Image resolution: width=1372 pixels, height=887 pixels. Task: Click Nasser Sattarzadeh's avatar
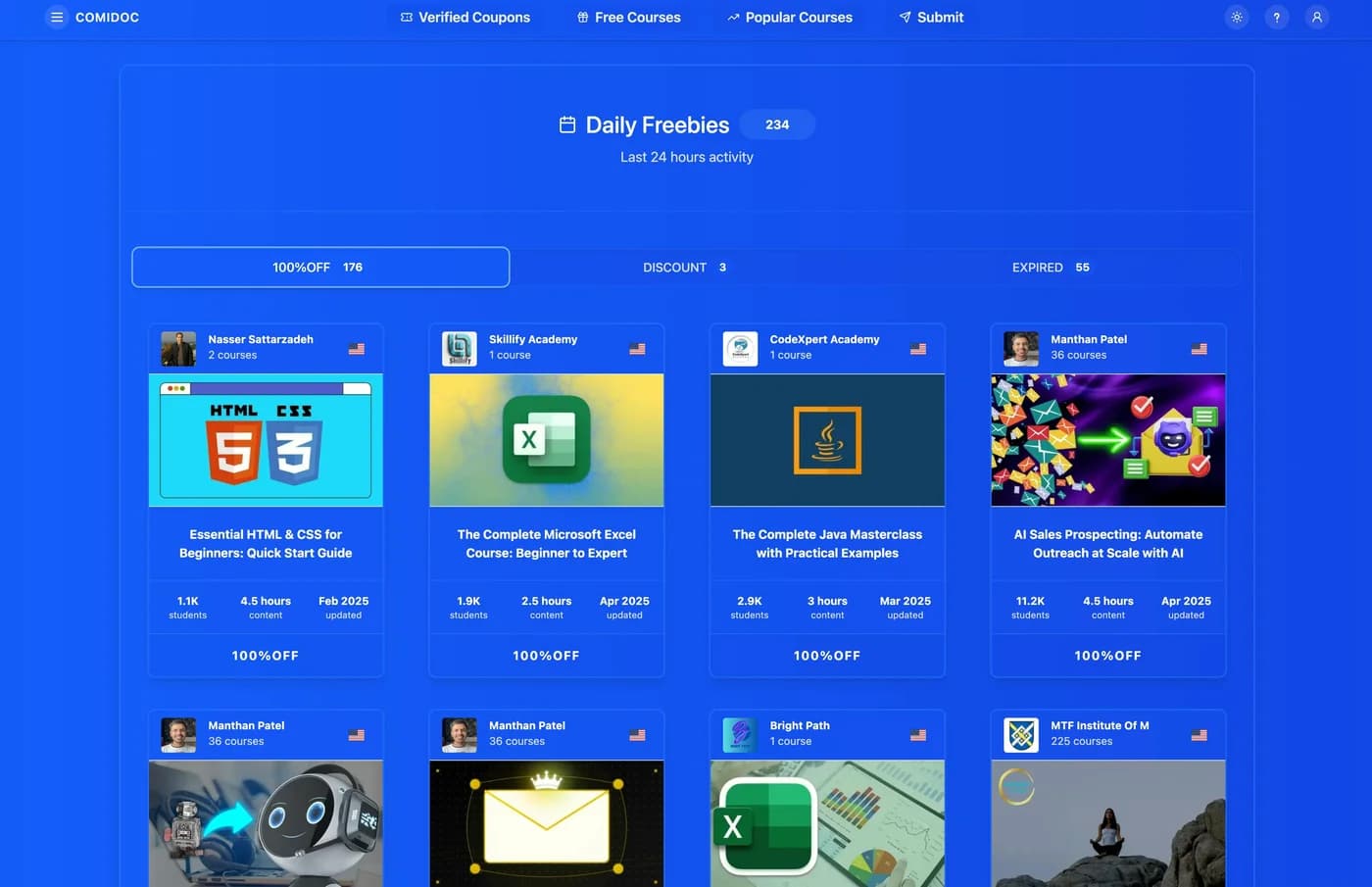178,348
